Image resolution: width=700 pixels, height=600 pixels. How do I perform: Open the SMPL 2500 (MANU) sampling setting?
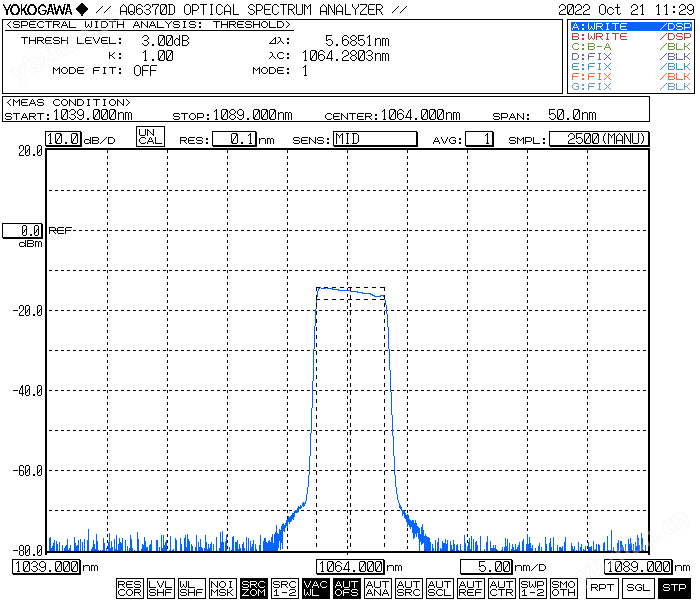click(599, 139)
